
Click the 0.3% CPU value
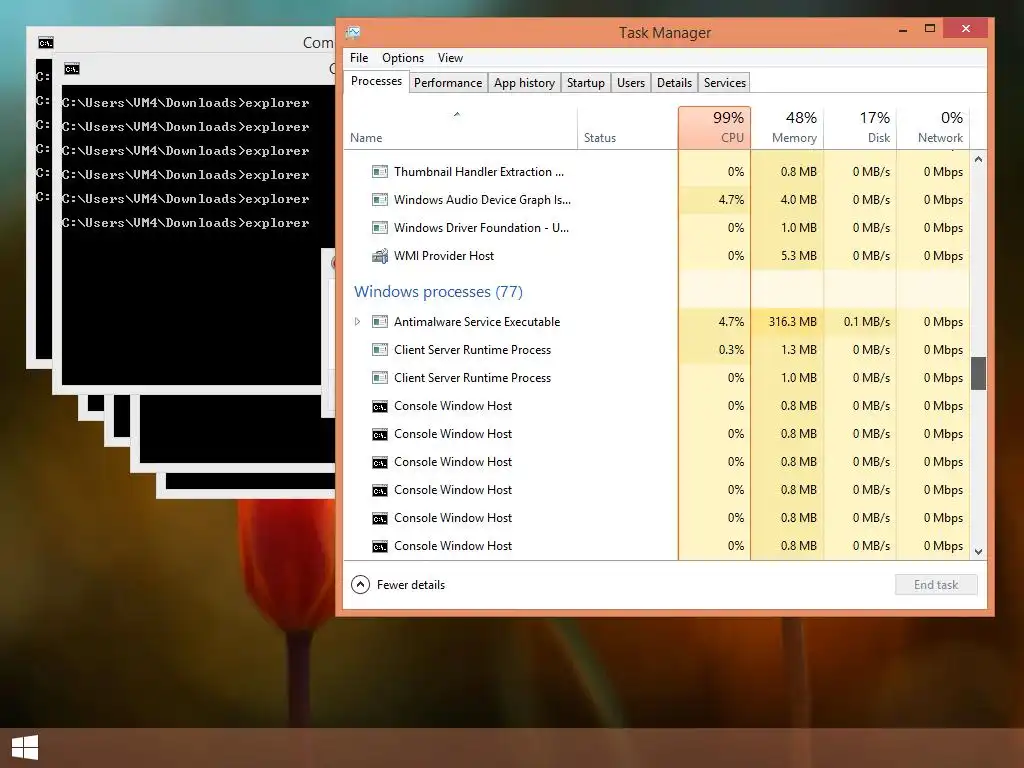pos(731,349)
